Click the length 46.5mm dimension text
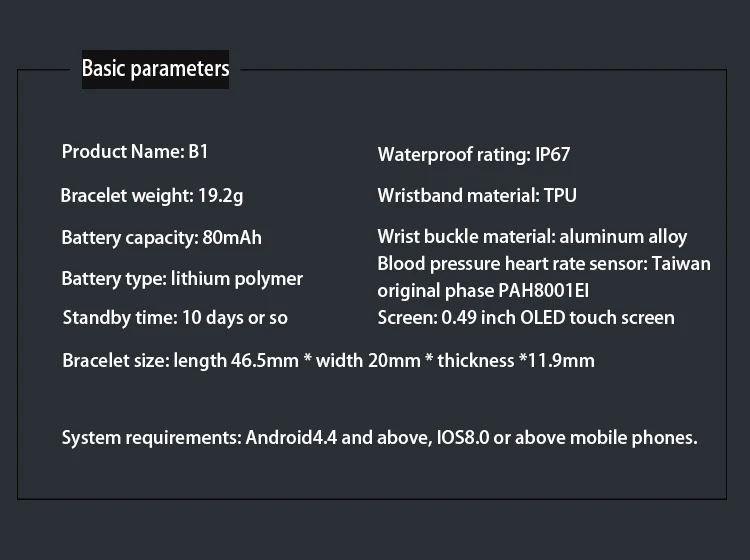Image resolution: width=750 pixels, height=560 pixels. point(236,360)
